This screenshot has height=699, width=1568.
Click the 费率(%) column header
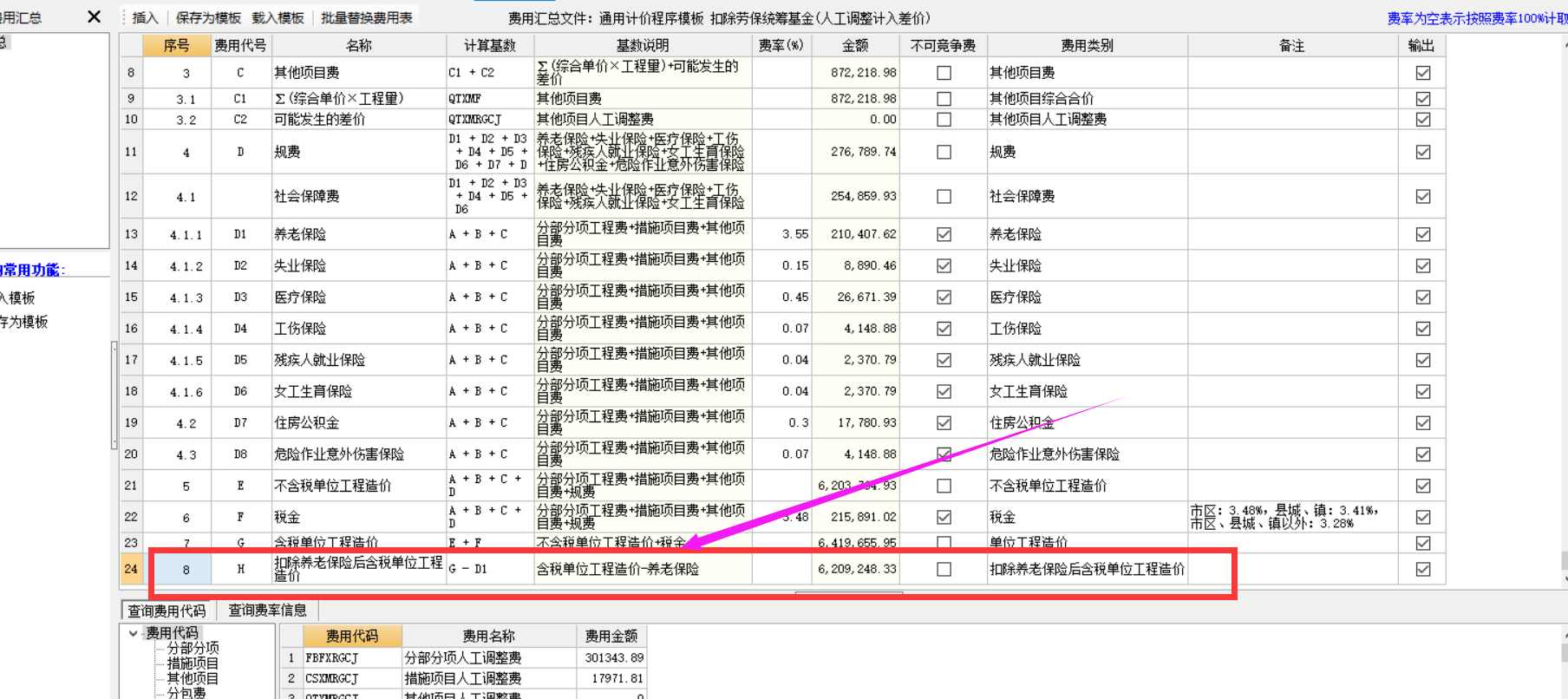781,45
